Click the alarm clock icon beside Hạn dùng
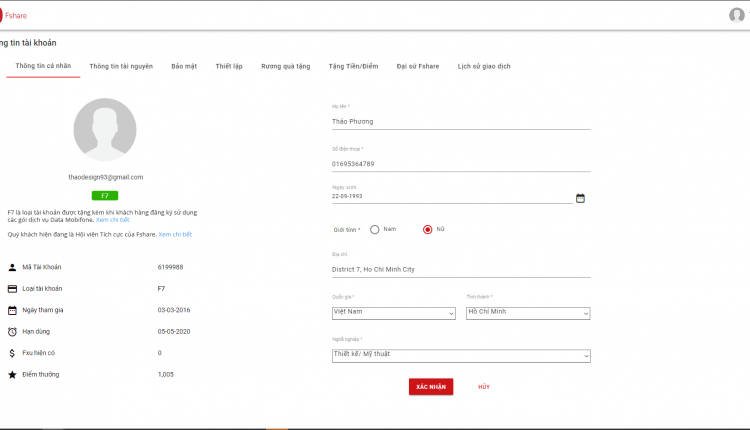 [x=12, y=331]
